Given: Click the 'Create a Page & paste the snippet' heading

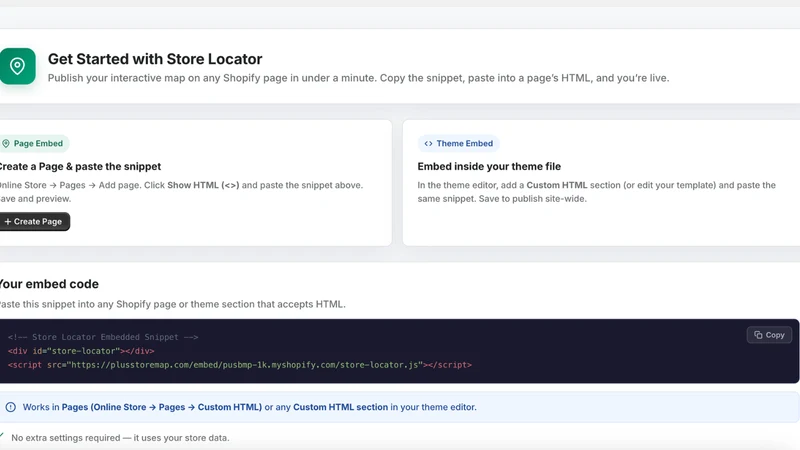Looking at the screenshot, I should (80, 166).
